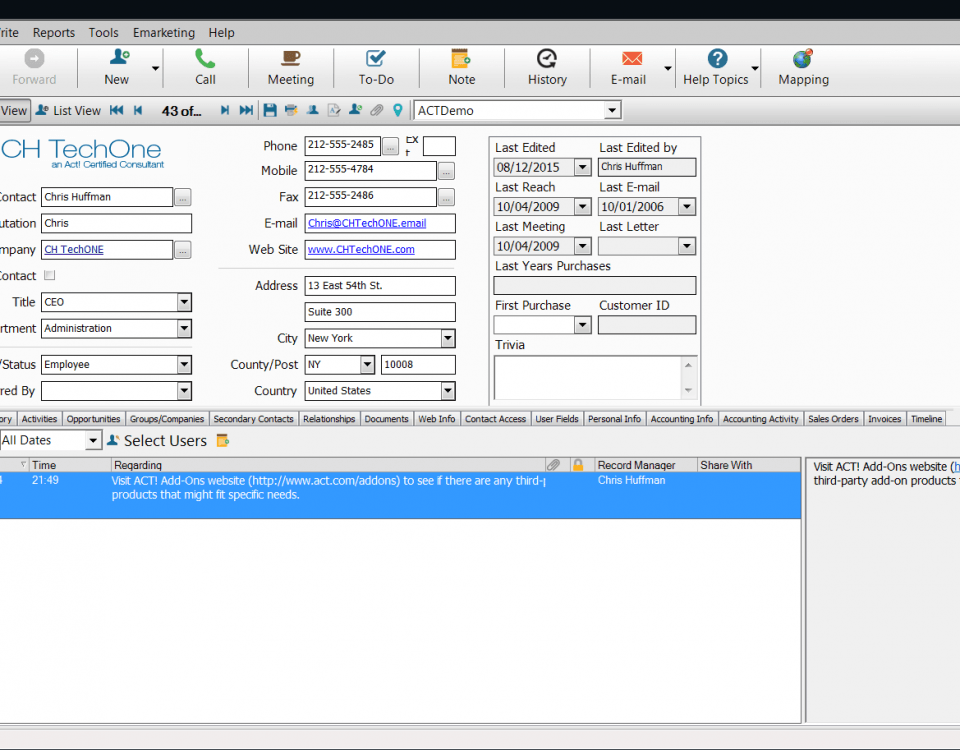Open the Chris@CHTechONE.email link
Image resolution: width=960 pixels, height=750 pixels.
tap(367, 223)
